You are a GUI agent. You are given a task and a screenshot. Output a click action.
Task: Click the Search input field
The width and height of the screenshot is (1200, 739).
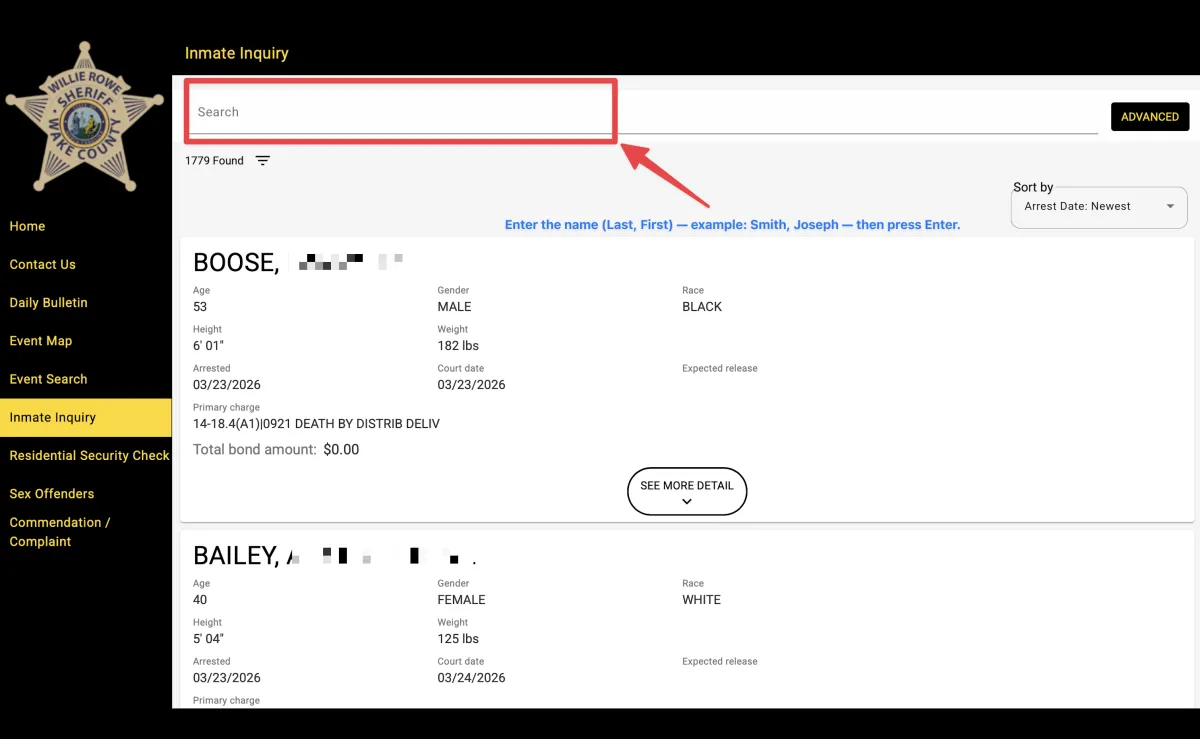641,112
